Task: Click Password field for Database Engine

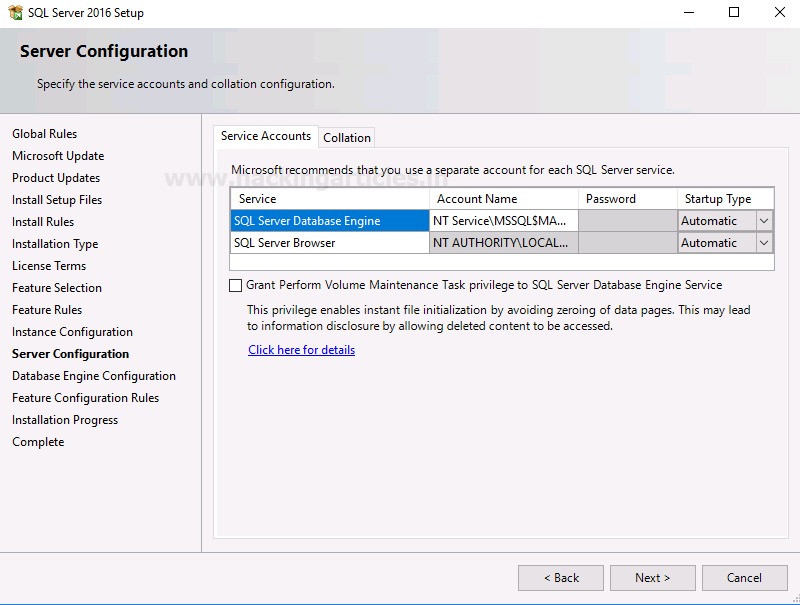Action: click(628, 221)
